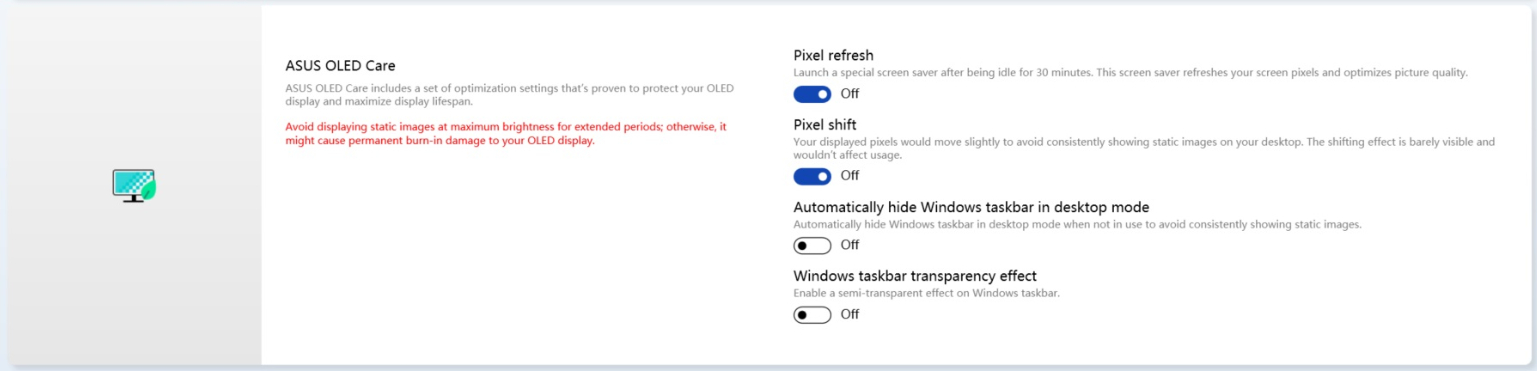Click the OLED monitor leaf icon
Screen dimensions: 1537x371
[133, 185]
